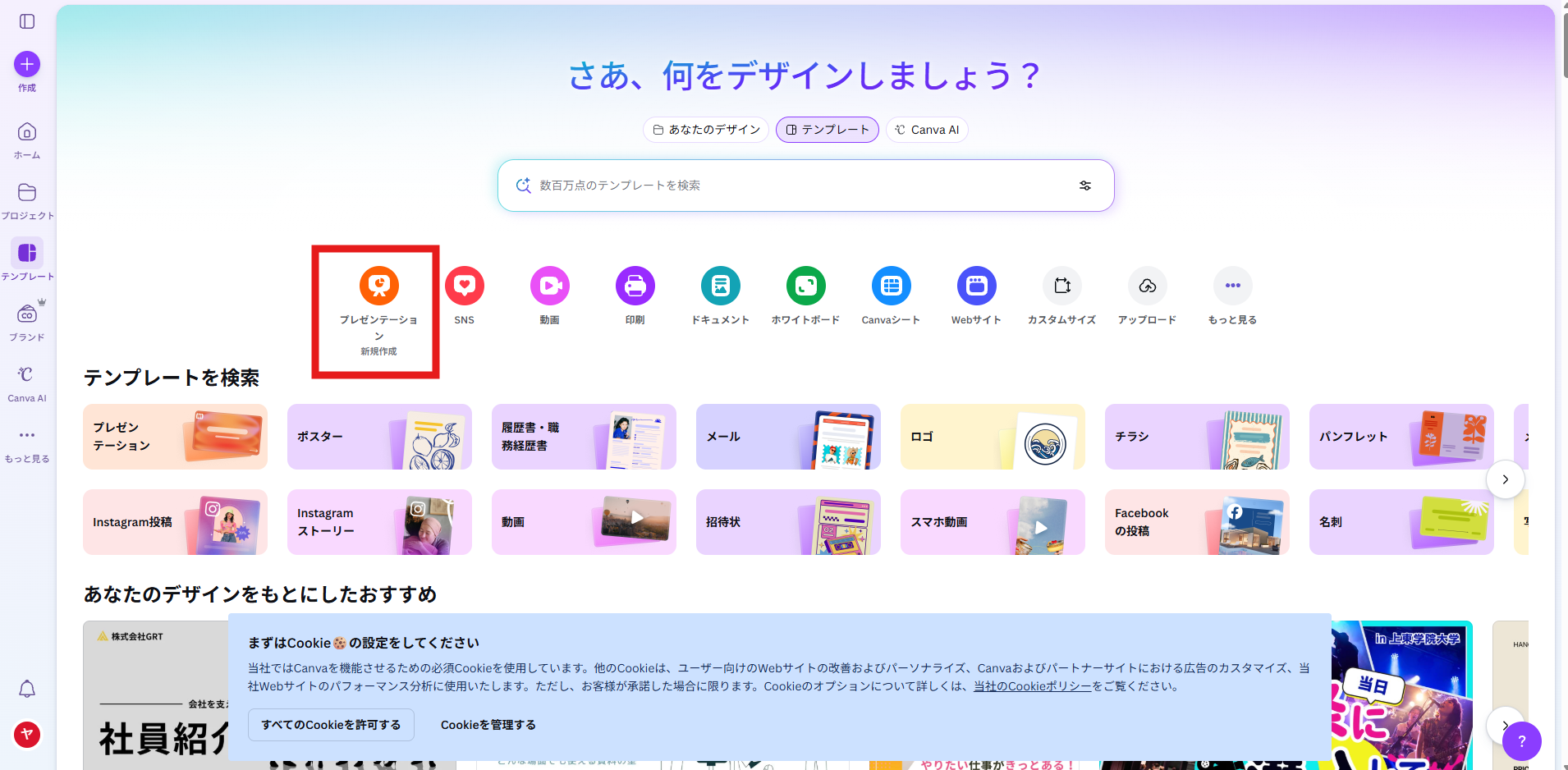Screen dimensions: 1568x770
Task: Click the すべてのCookieを許可する button
Action: point(331,725)
